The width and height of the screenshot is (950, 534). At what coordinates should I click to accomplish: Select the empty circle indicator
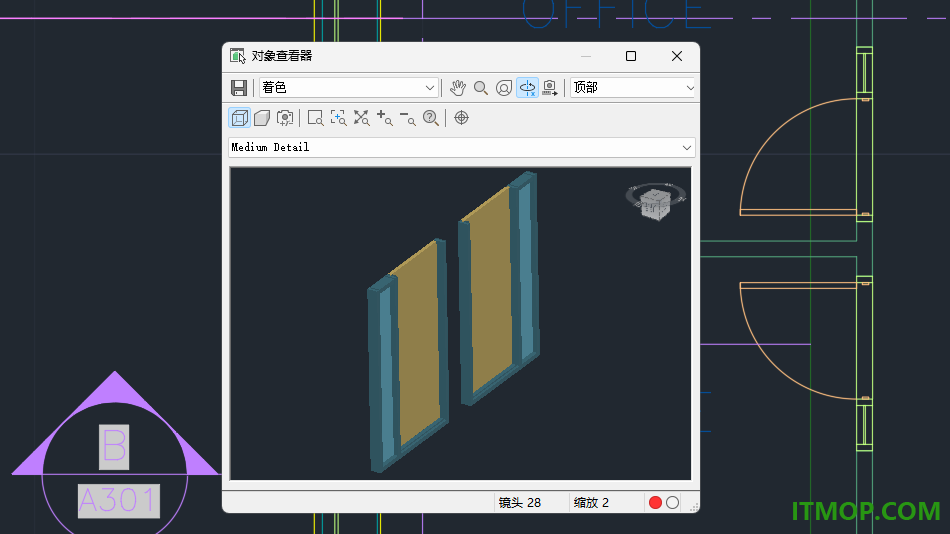click(x=673, y=502)
